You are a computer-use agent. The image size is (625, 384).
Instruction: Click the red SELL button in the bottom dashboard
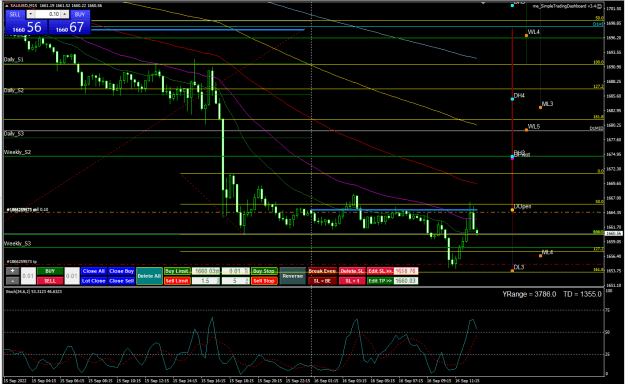coord(50,281)
